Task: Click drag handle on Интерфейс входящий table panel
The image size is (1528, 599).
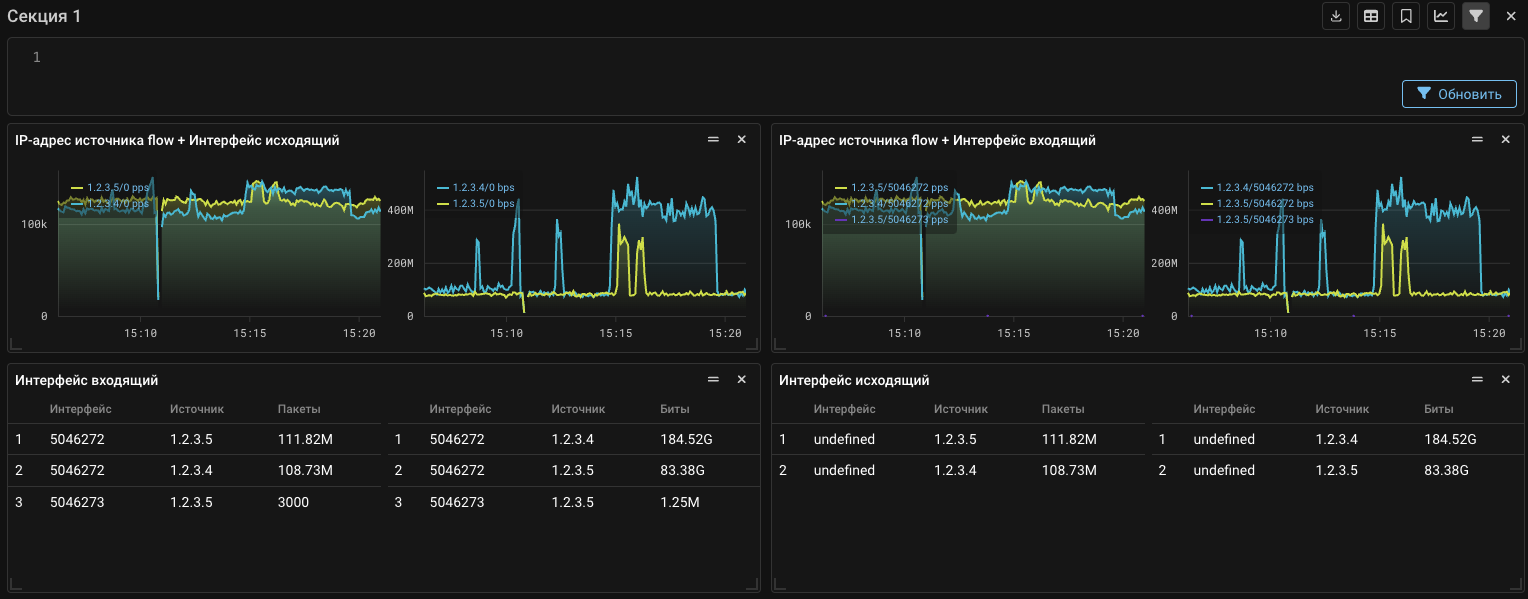Action: 713,380
